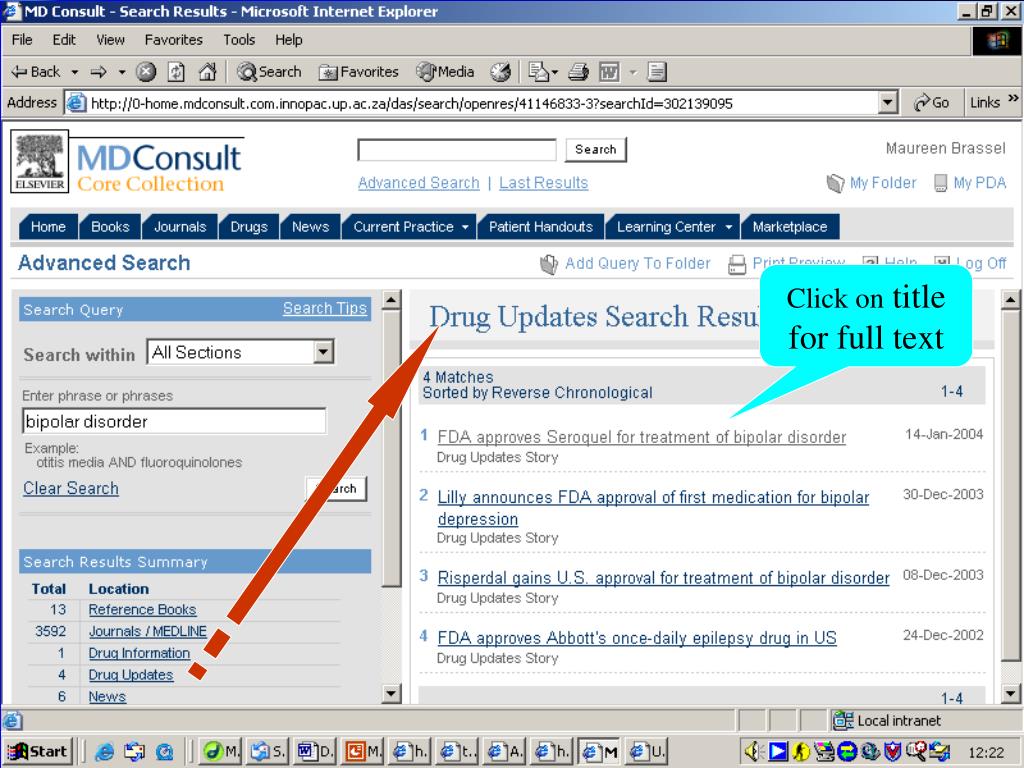Go to the Journals tab
The height and width of the screenshot is (768, 1024).
click(180, 227)
